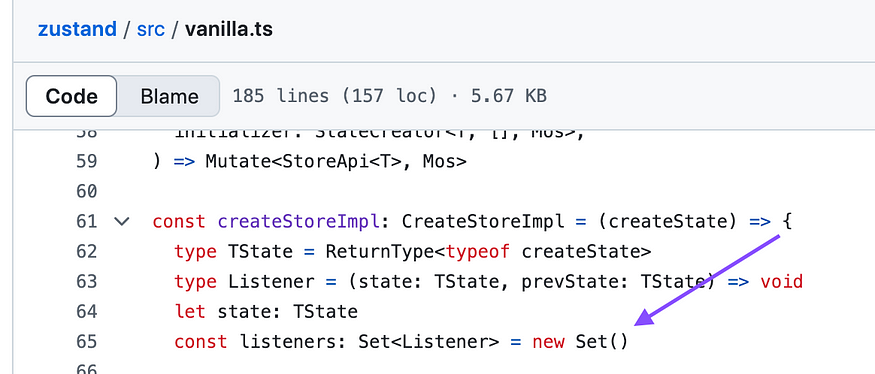Click the ReturnType symbol on line 62
This screenshot has width=875, height=374.
(379, 252)
